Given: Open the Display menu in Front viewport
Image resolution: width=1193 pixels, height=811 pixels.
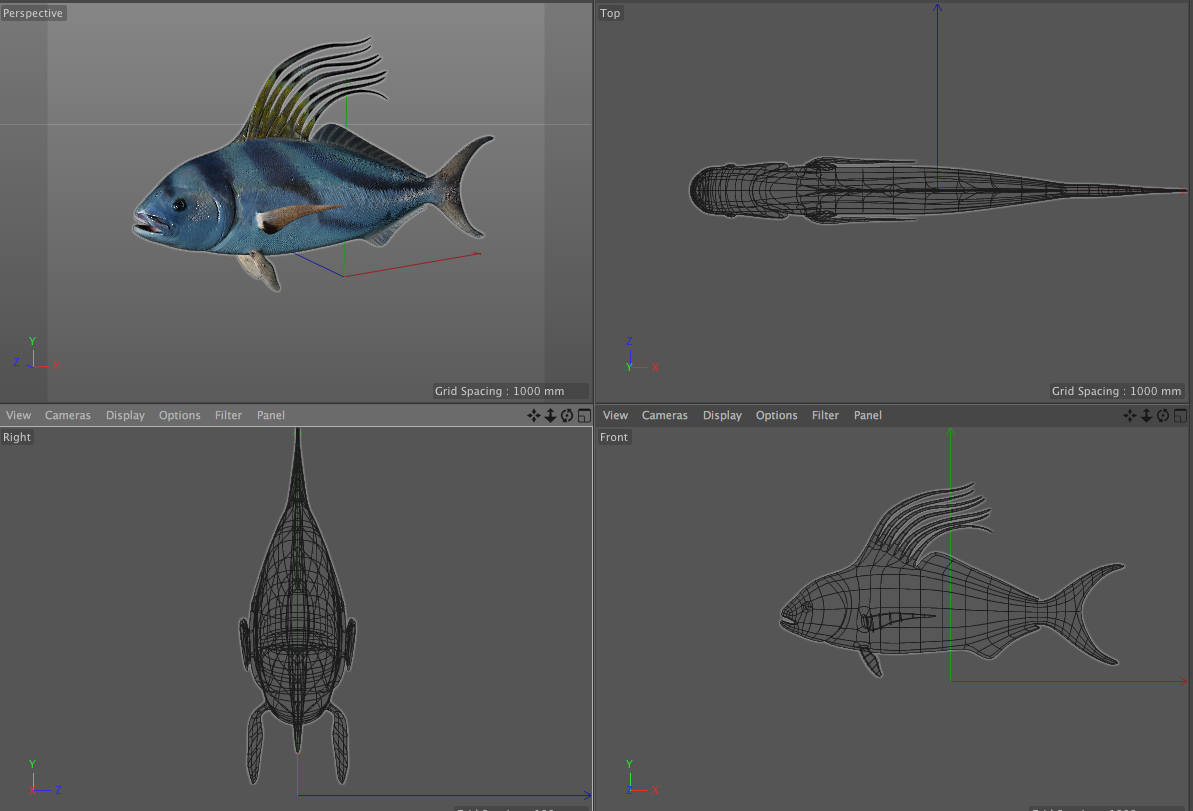Looking at the screenshot, I should 722,415.
